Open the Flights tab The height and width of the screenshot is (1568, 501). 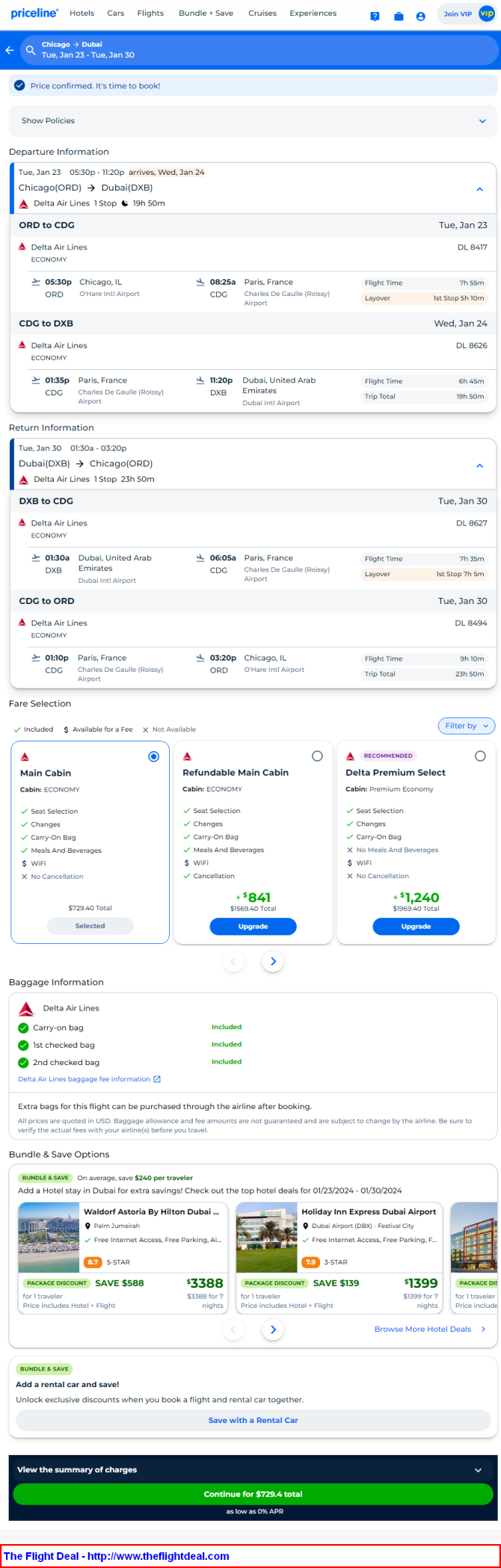[x=150, y=13]
